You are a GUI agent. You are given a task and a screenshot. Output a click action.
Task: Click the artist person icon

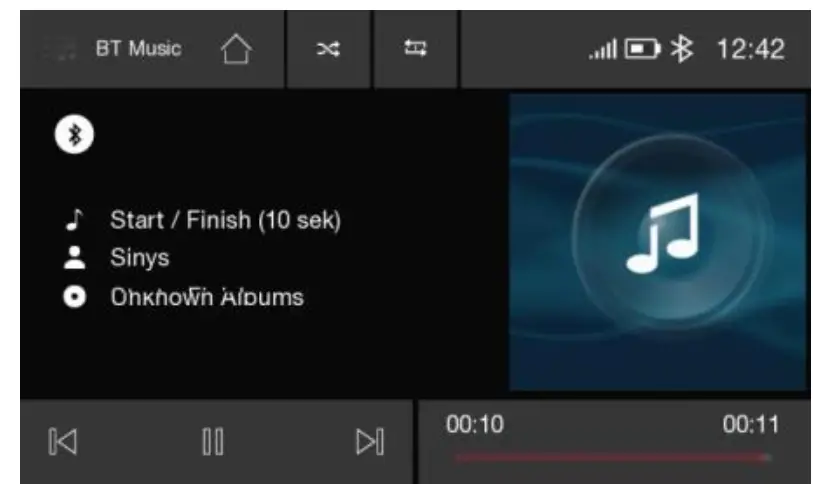tap(74, 258)
